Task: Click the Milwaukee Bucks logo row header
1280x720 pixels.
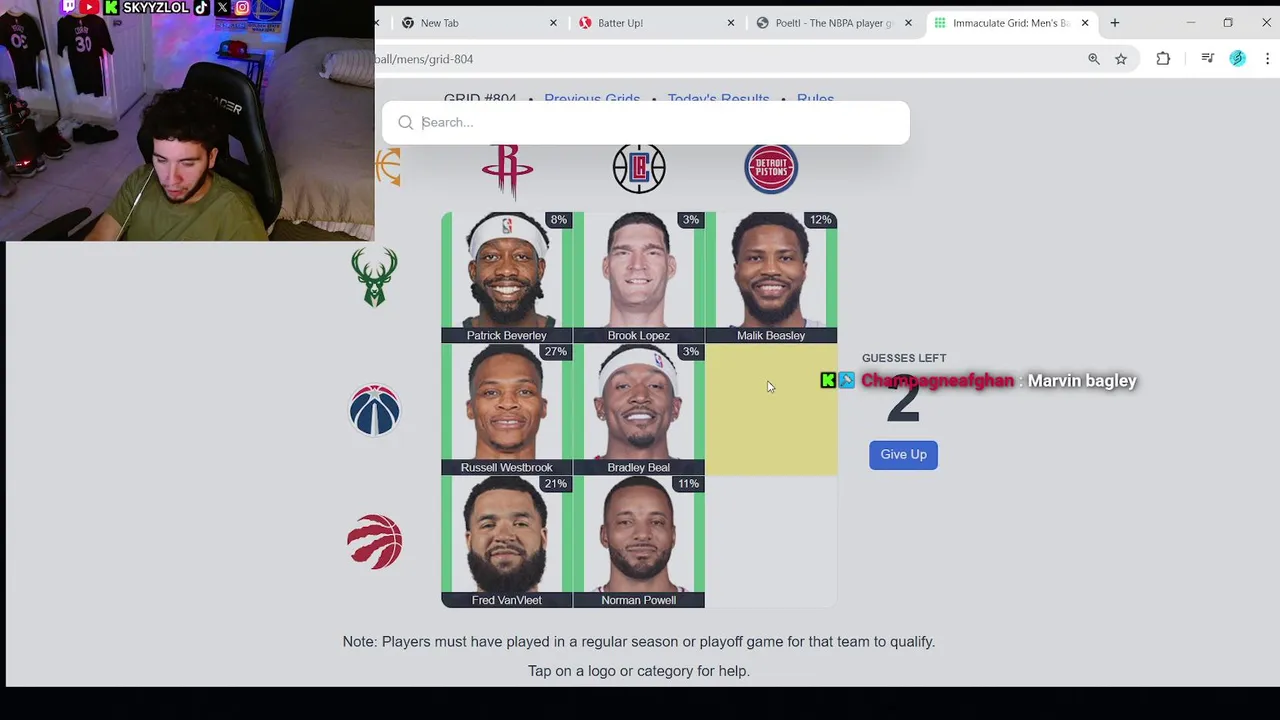Action: click(x=374, y=277)
